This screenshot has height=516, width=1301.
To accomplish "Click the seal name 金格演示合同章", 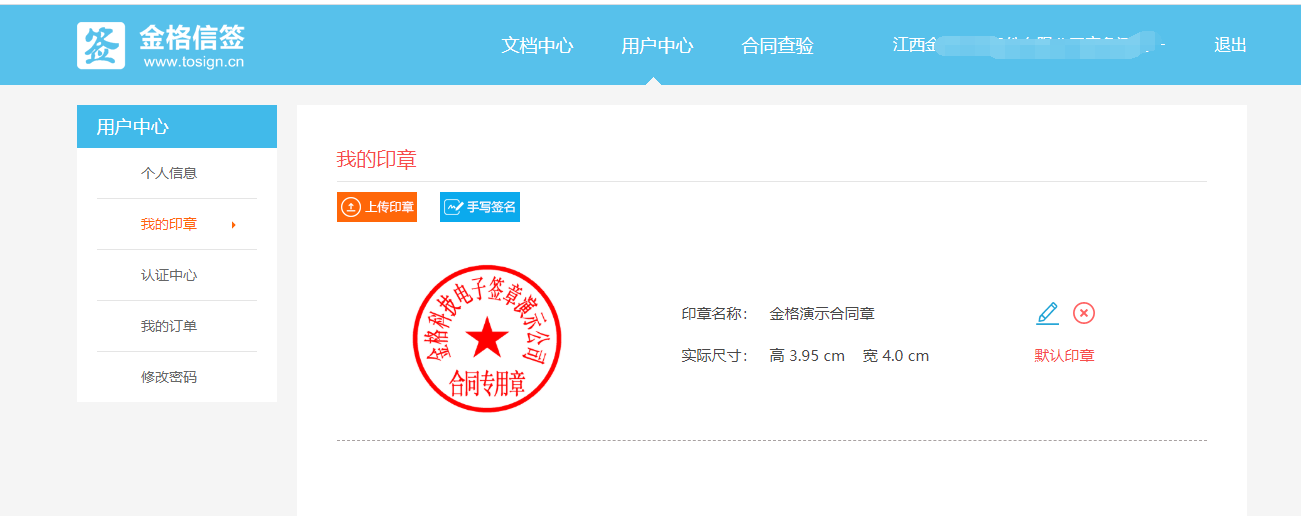I will (822, 314).
